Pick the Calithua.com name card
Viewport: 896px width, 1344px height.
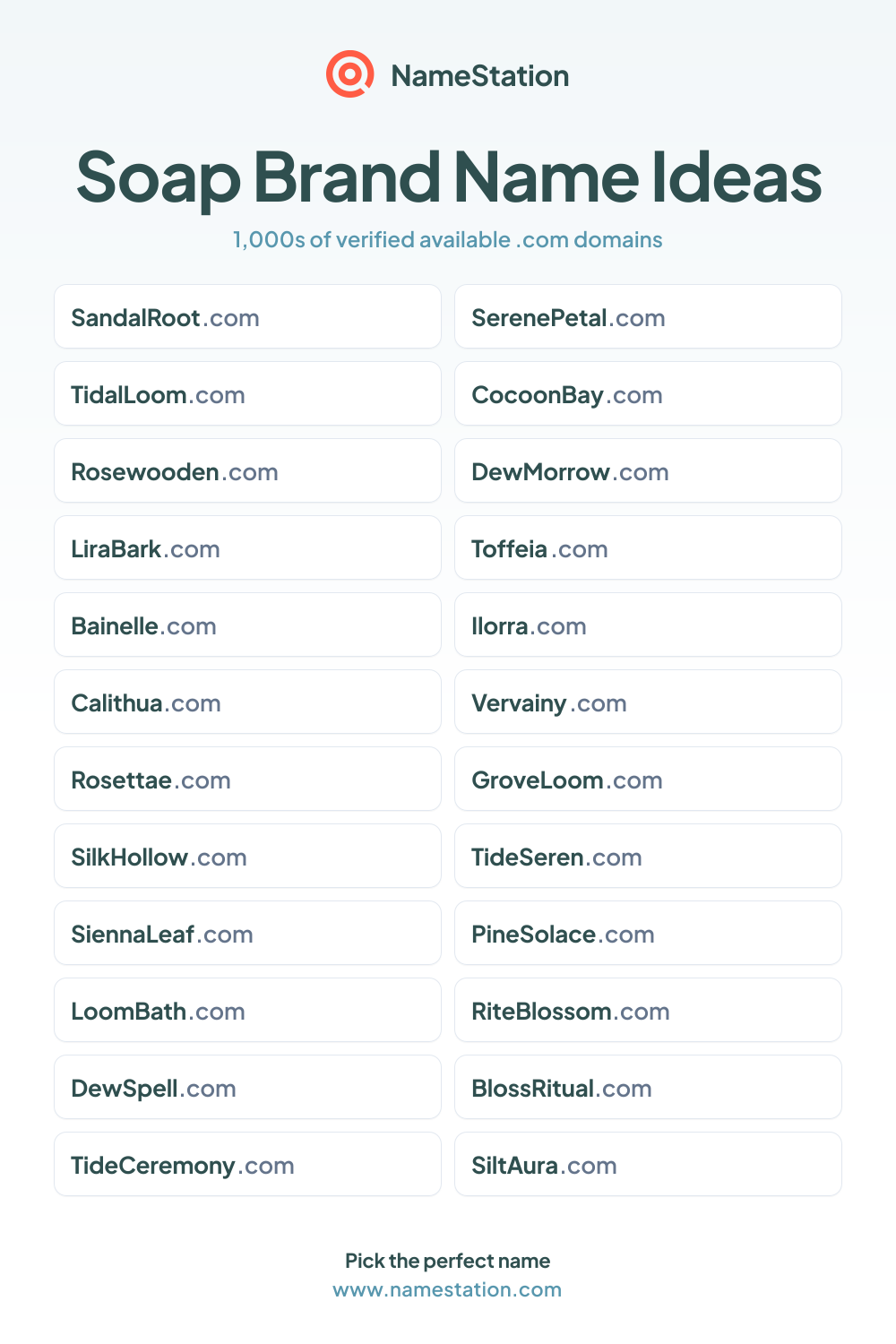247,702
